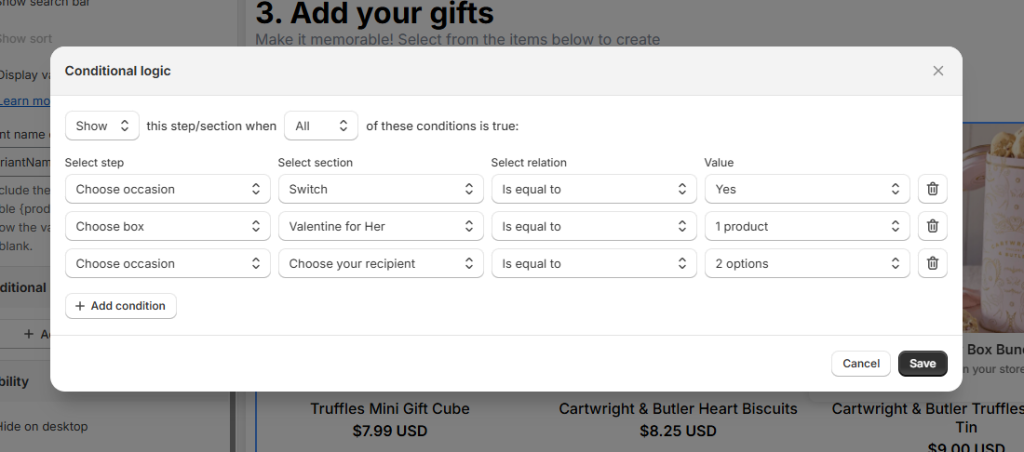Viewport: 1024px width, 452px height.
Task: Delete the Valentine for Her condition
Action: [932, 226]
